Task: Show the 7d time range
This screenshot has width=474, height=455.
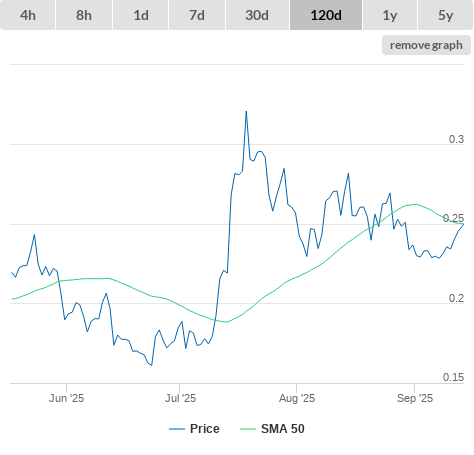Action: [197, 15]
